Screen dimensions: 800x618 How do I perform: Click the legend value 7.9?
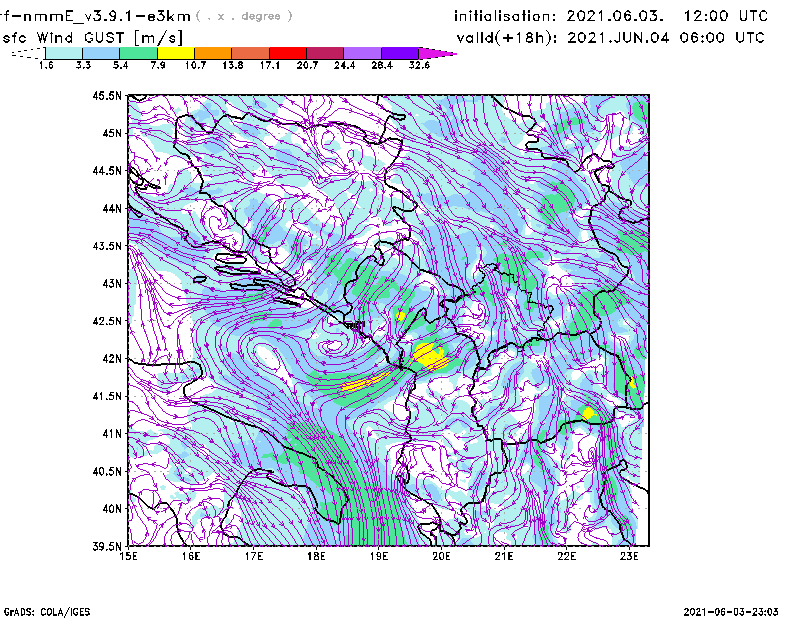pos(158,65)
